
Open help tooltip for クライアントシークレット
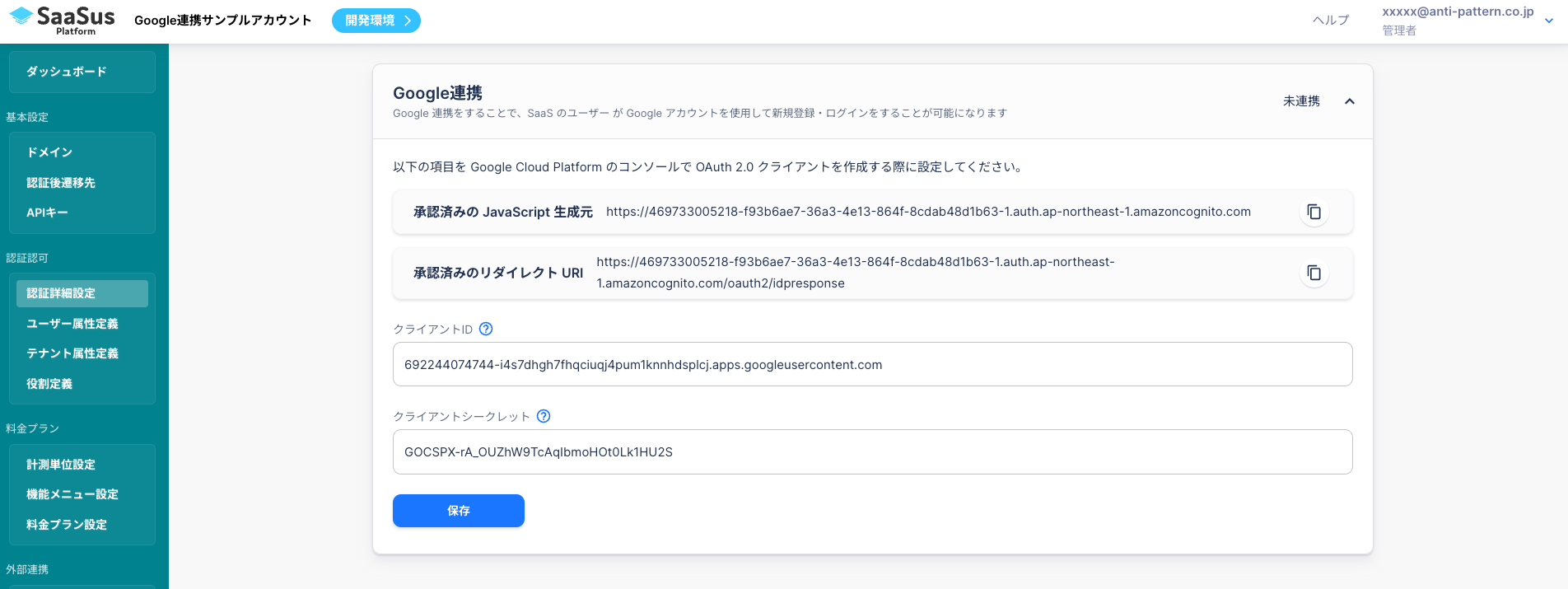click(x=544, y=416)
